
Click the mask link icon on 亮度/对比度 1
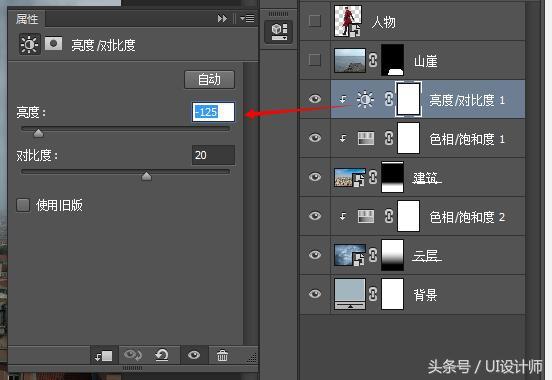[x=388, y=99]
